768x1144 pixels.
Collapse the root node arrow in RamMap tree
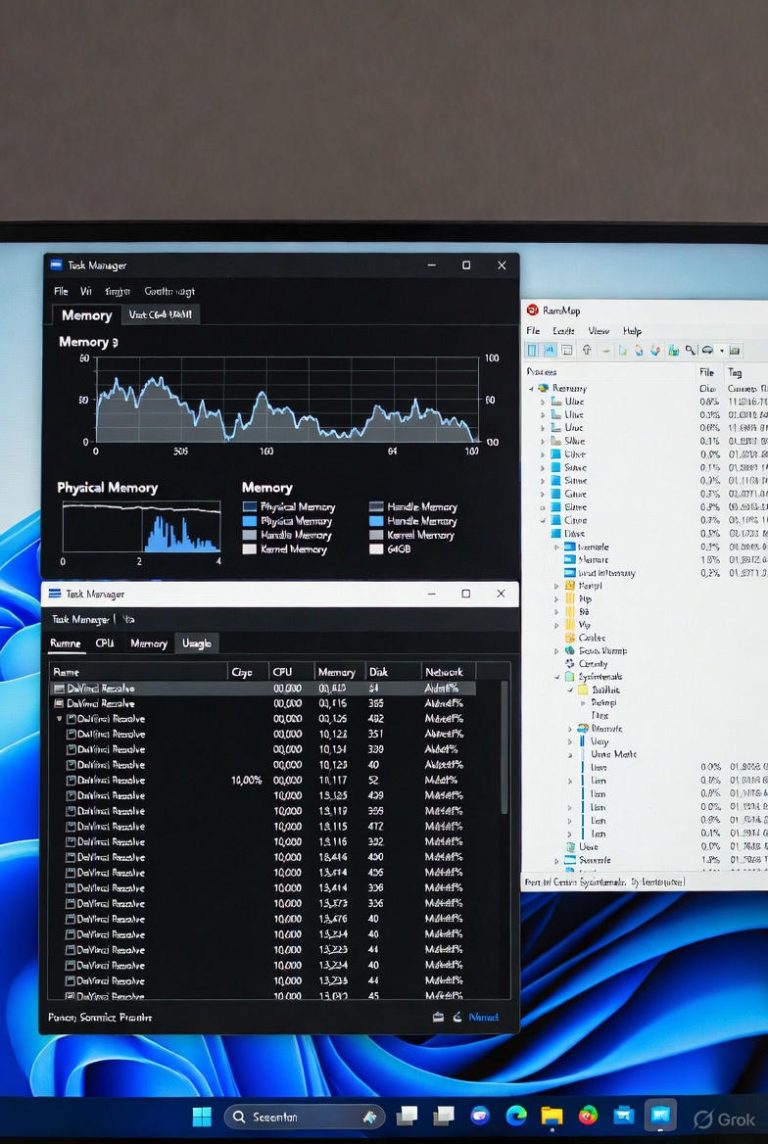[532, 389]
